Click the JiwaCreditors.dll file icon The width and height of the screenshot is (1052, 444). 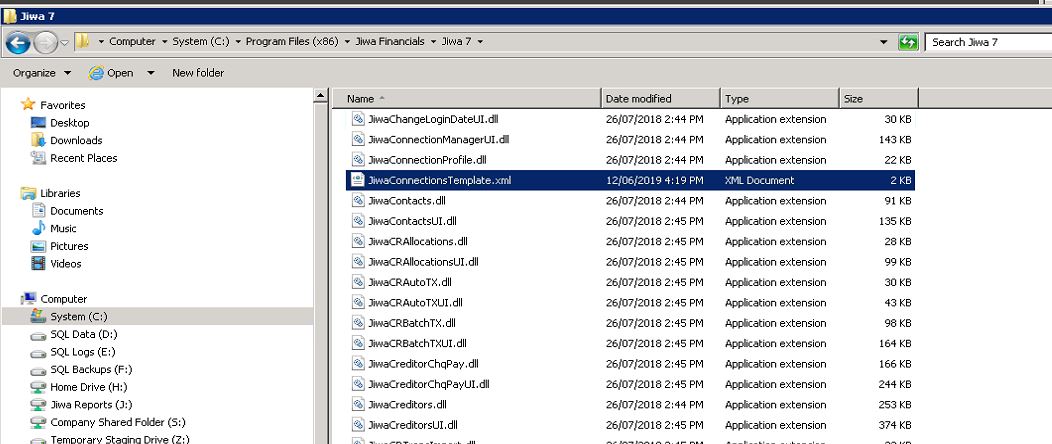(358, 405)
